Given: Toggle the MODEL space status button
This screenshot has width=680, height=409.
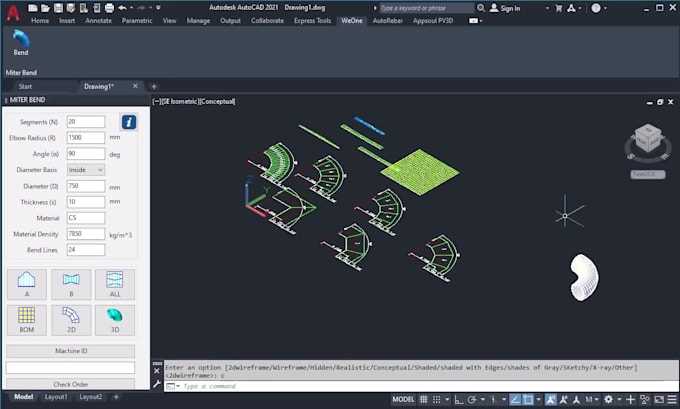Looking at the screenshot, I should pos(403,399).
